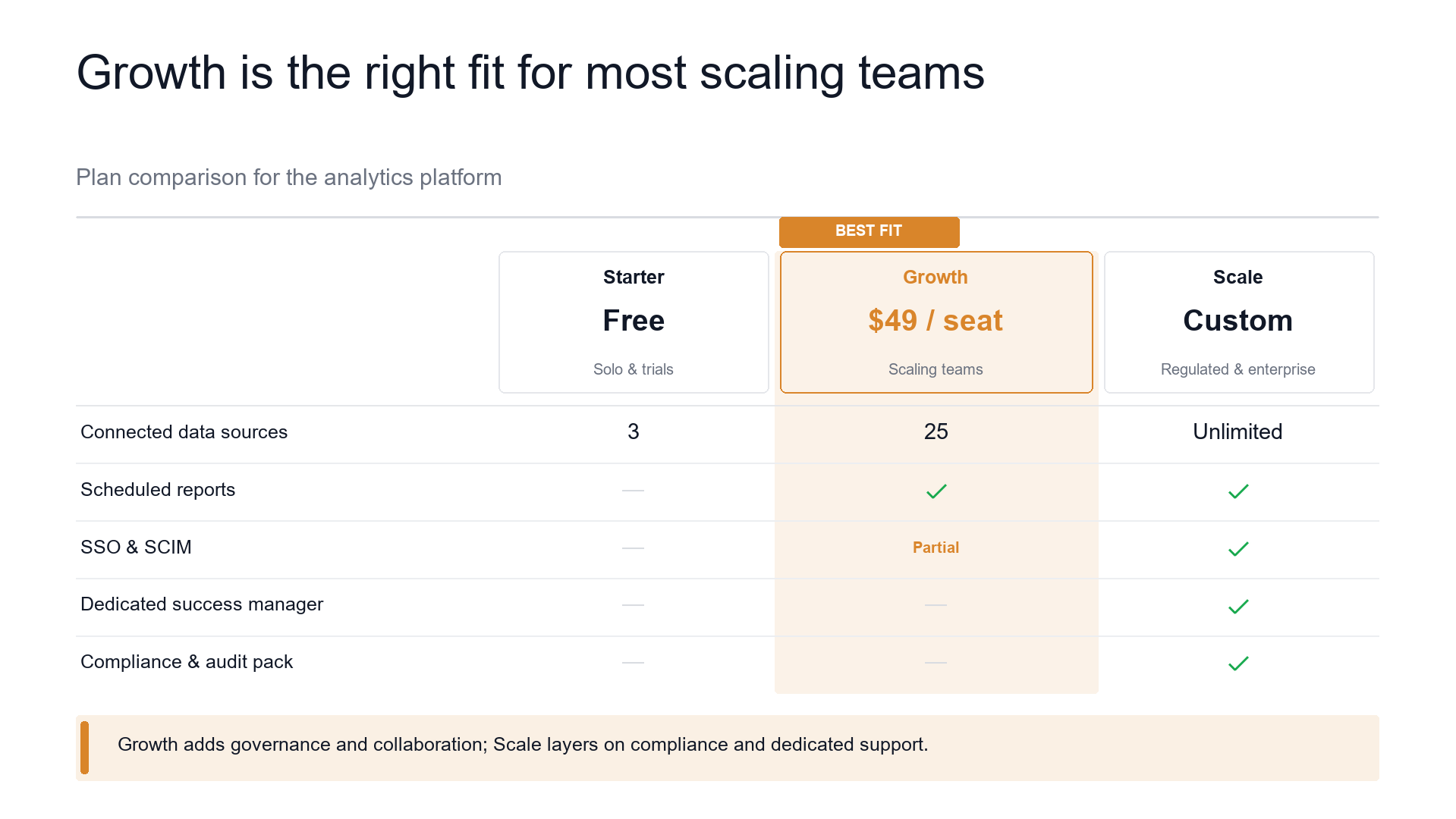Click the Scale checkmark for Dedicated success manager
This screenshot has height=819, width=1456.
click(x=1238, y=607)
